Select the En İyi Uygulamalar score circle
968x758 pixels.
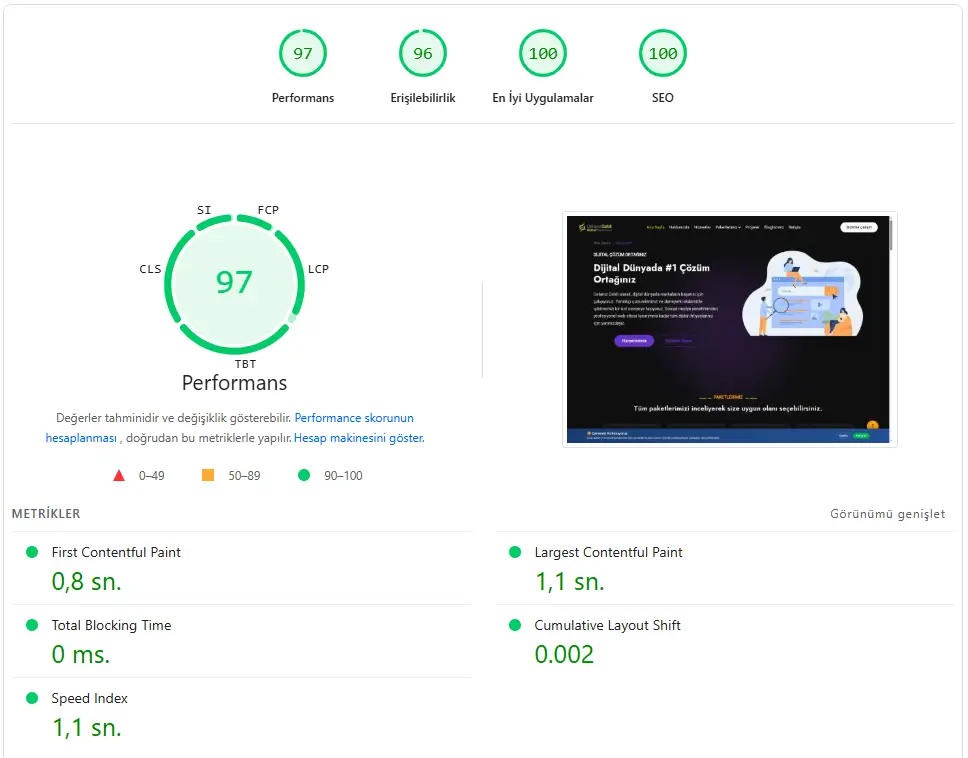click(x=542, y=53)
